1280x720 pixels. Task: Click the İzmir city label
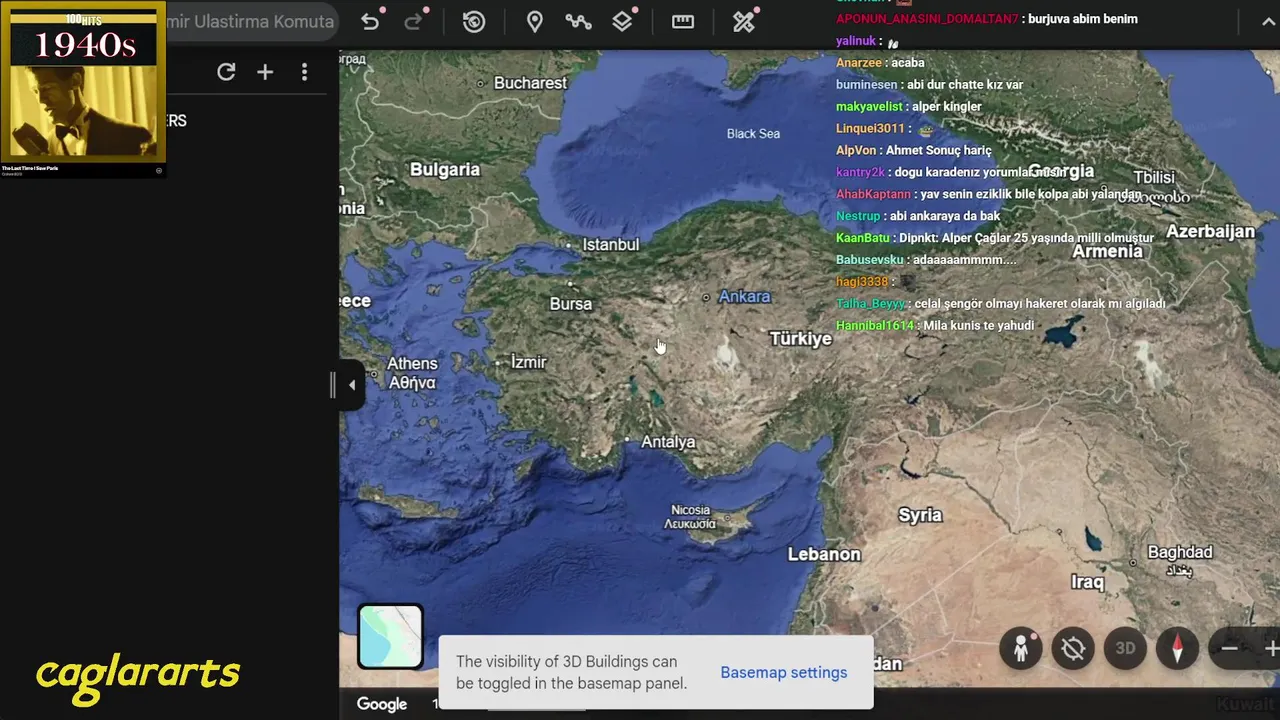(x=528, y=362)
